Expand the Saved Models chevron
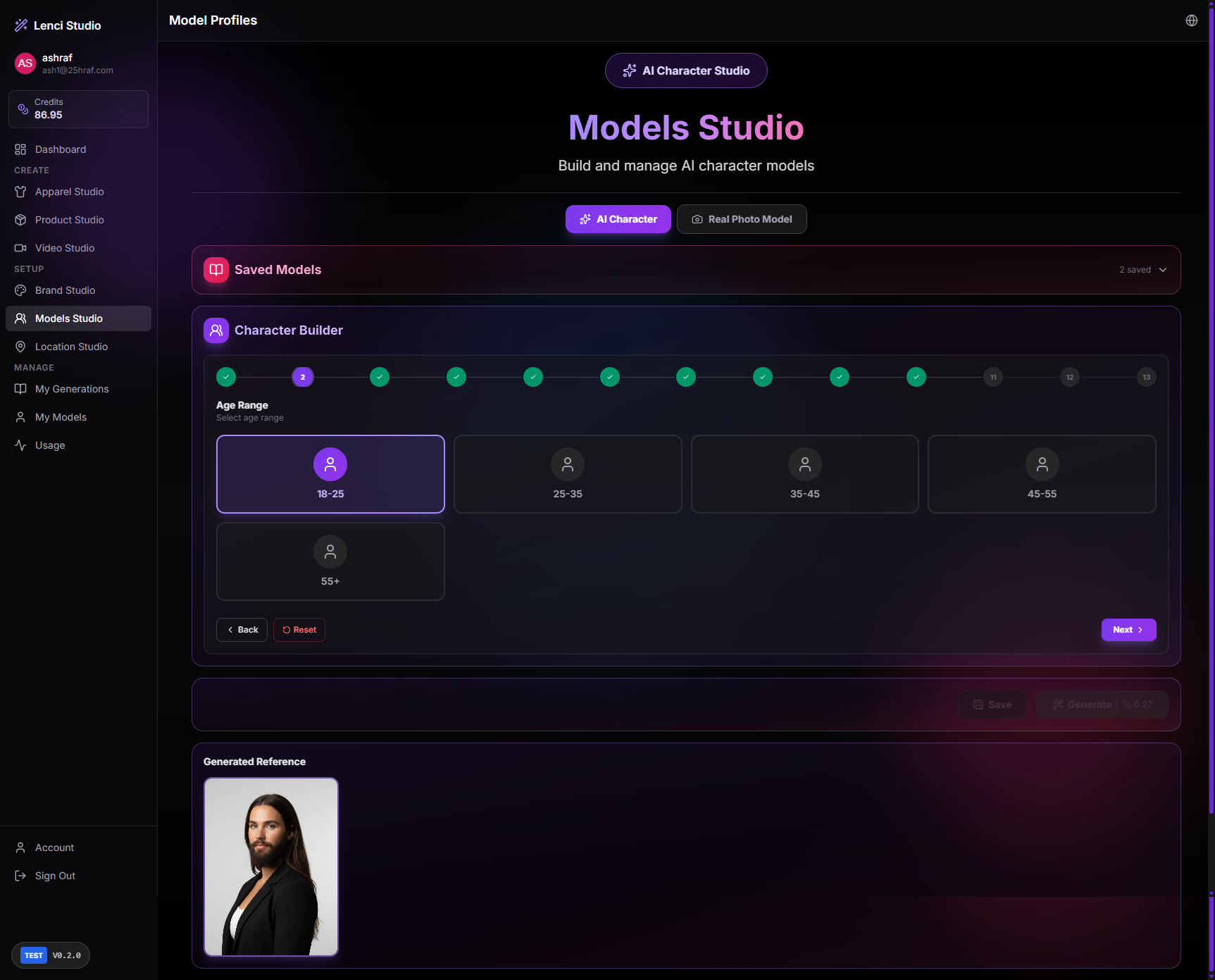Viewport: 1215px width, 980px height. tap(1163, 270)
